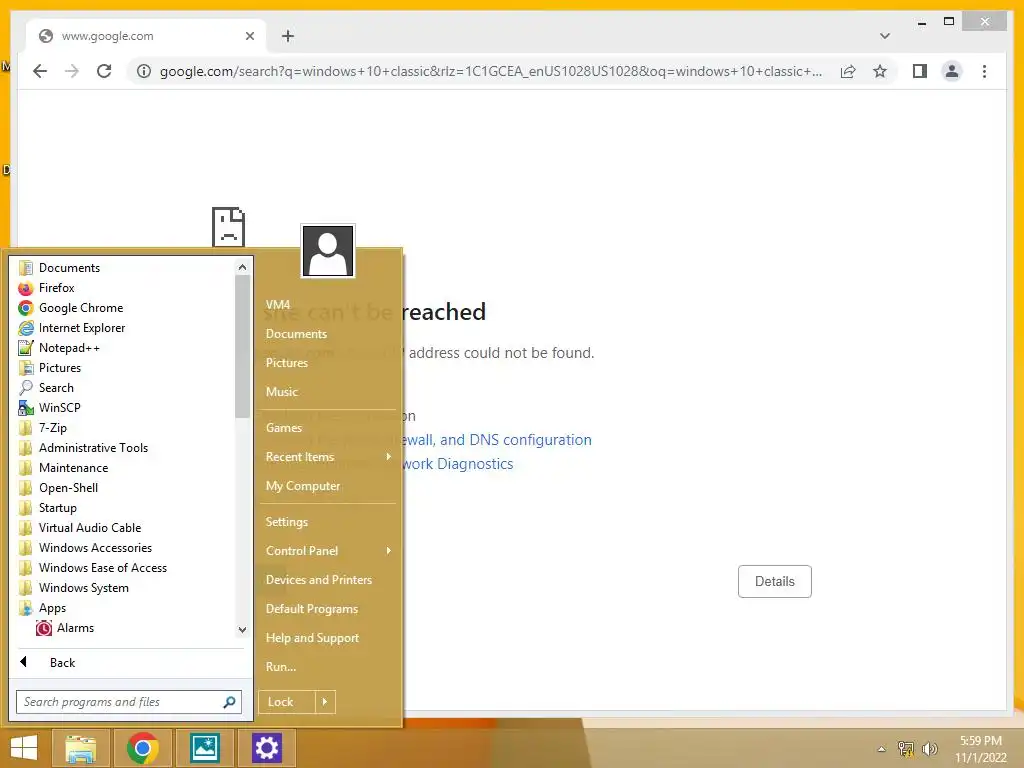Open Chrome profile avatar
The height and width of the screenshot is (768, 1024).
click(x=952, y=71)
